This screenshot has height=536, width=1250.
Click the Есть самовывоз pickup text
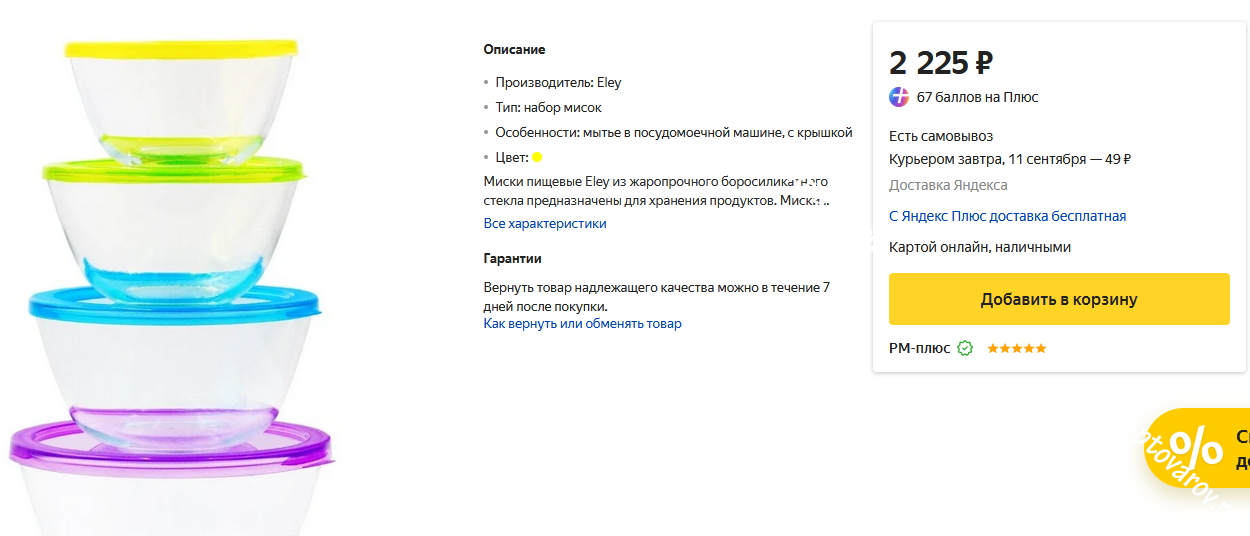click(x=940, y=136)
